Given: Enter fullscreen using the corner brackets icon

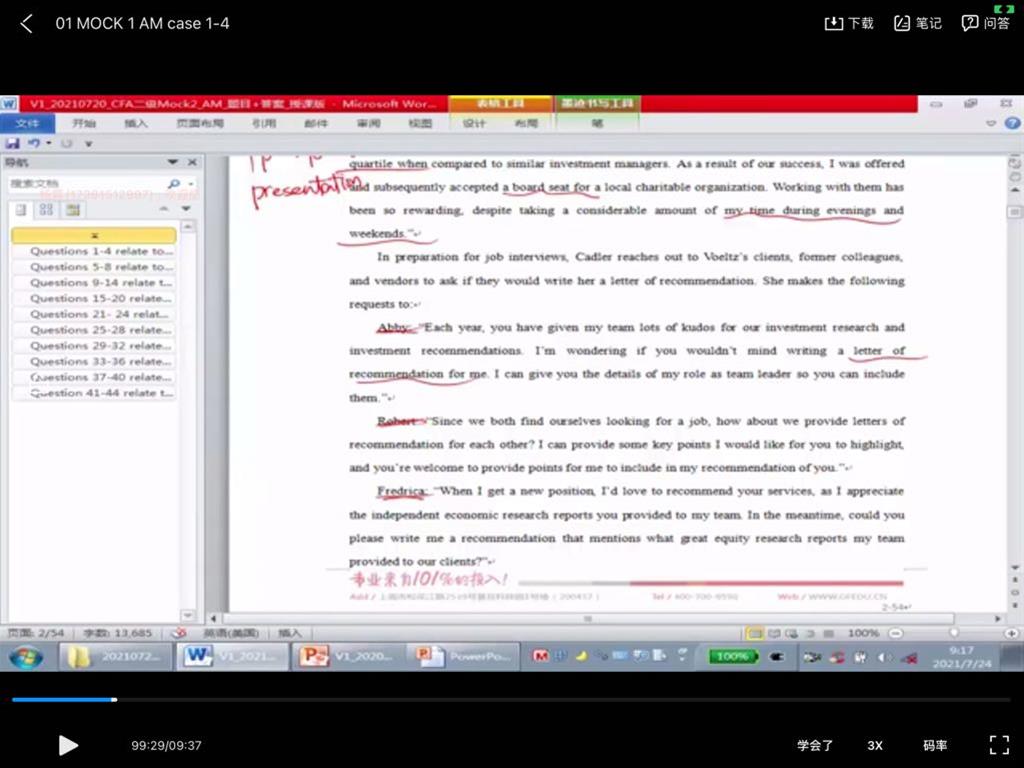Looking at the screenshot, I should pos(998,745).
